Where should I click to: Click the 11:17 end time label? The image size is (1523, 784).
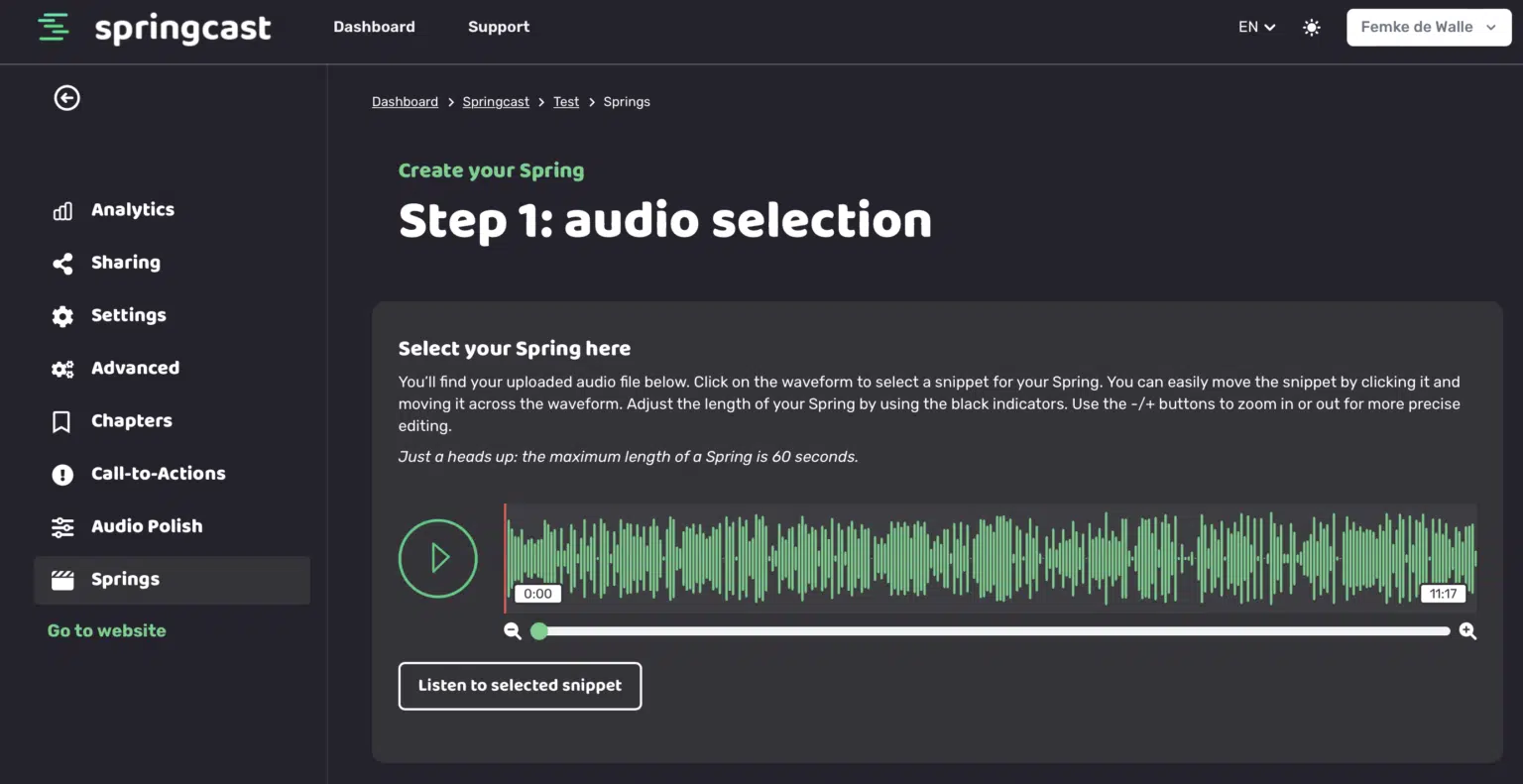[1443, 594]
